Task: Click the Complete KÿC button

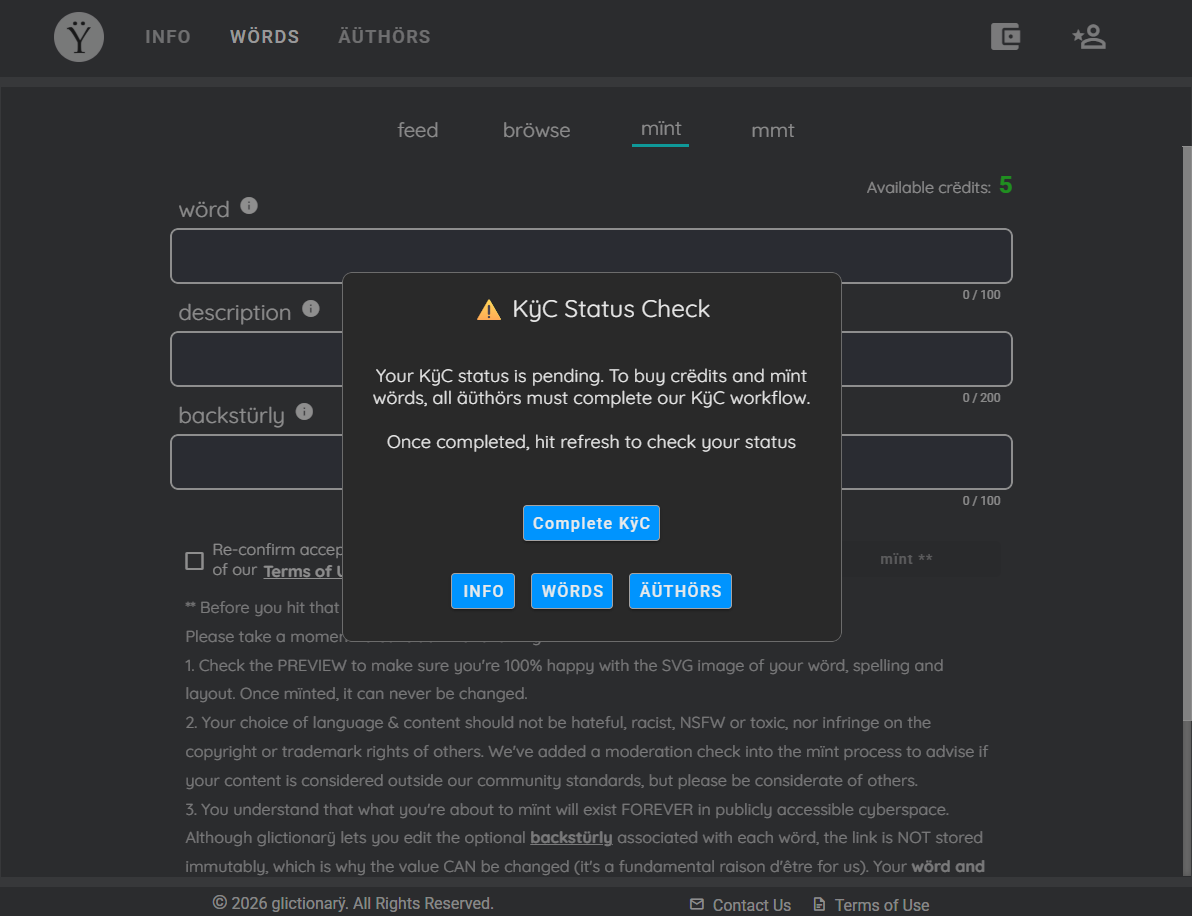Action: coord(591,523)
